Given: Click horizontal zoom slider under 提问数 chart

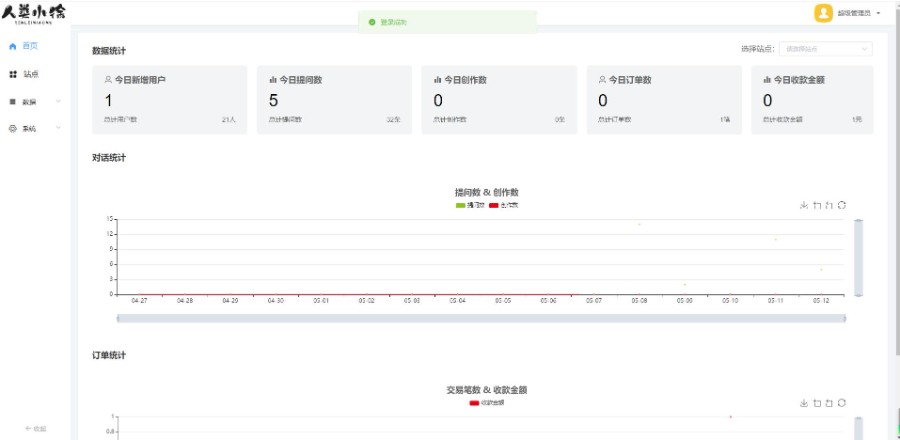Looking at the screenshot, I should click(x=481, y=318).
